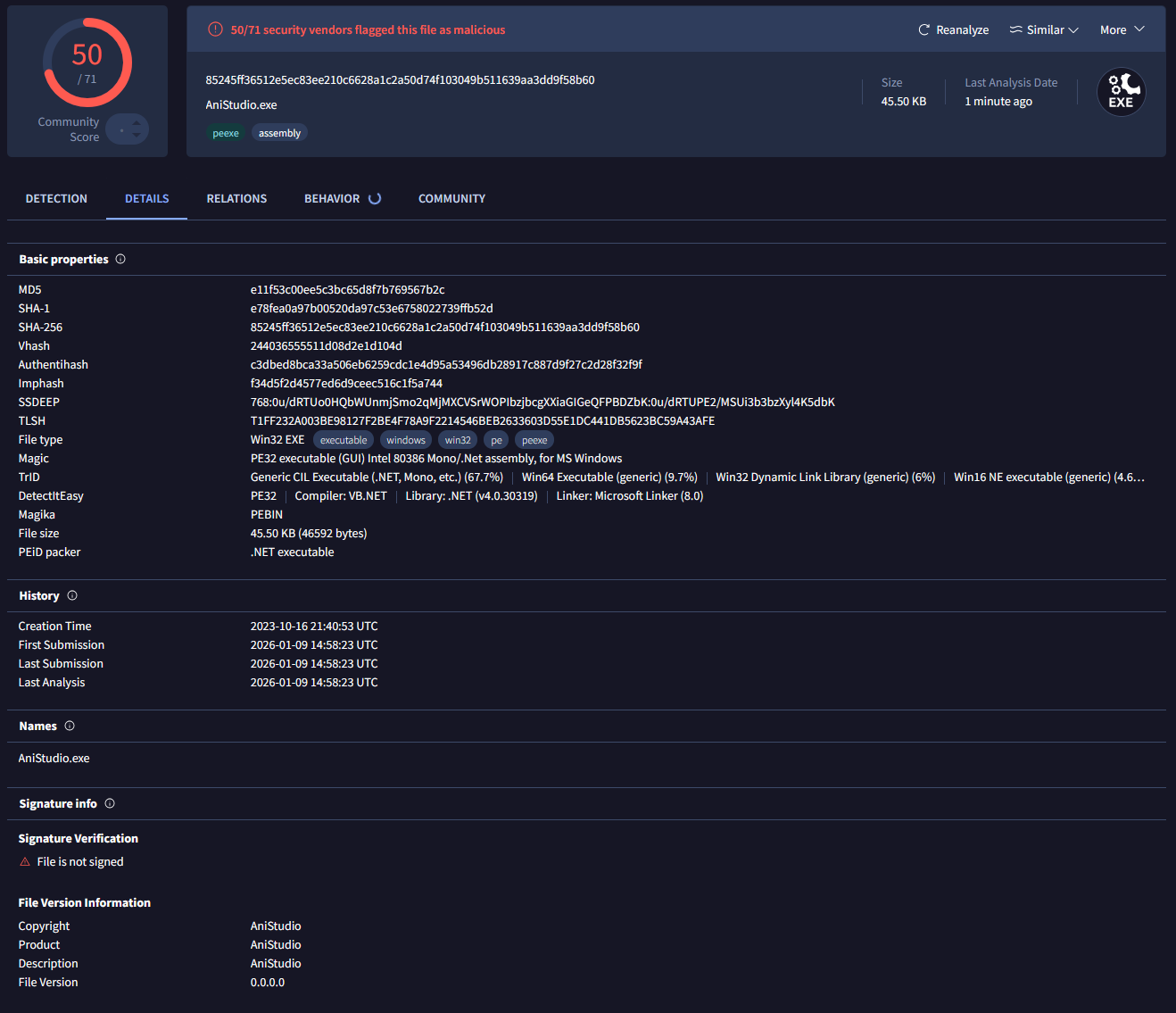
Task: Click the info icon beside Basic properties
Action: [x=120, y=259]
